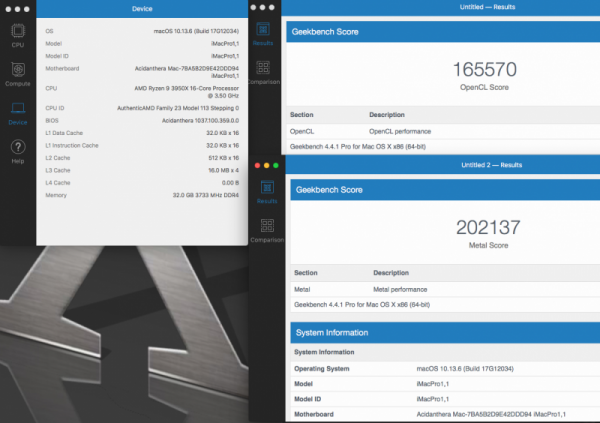This screenshot has height=423, width=600.
Task: Select the L4 Cache 0.00 B value
Action: 230,183
